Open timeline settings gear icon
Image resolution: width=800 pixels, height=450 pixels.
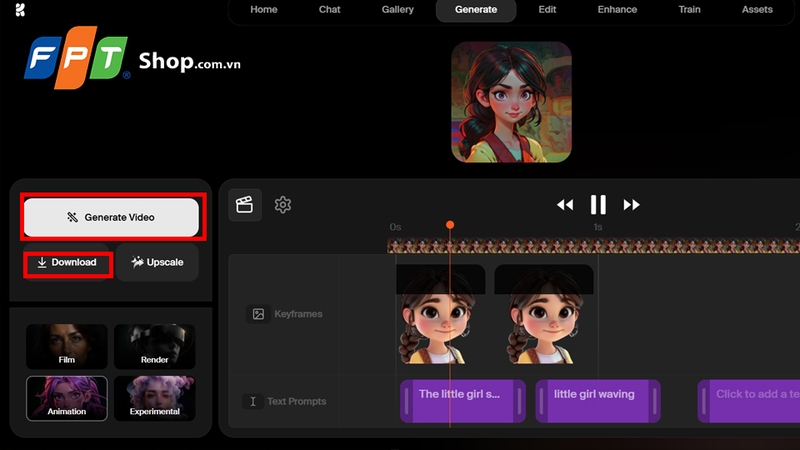pyautogui.click(x=283, y=205)
